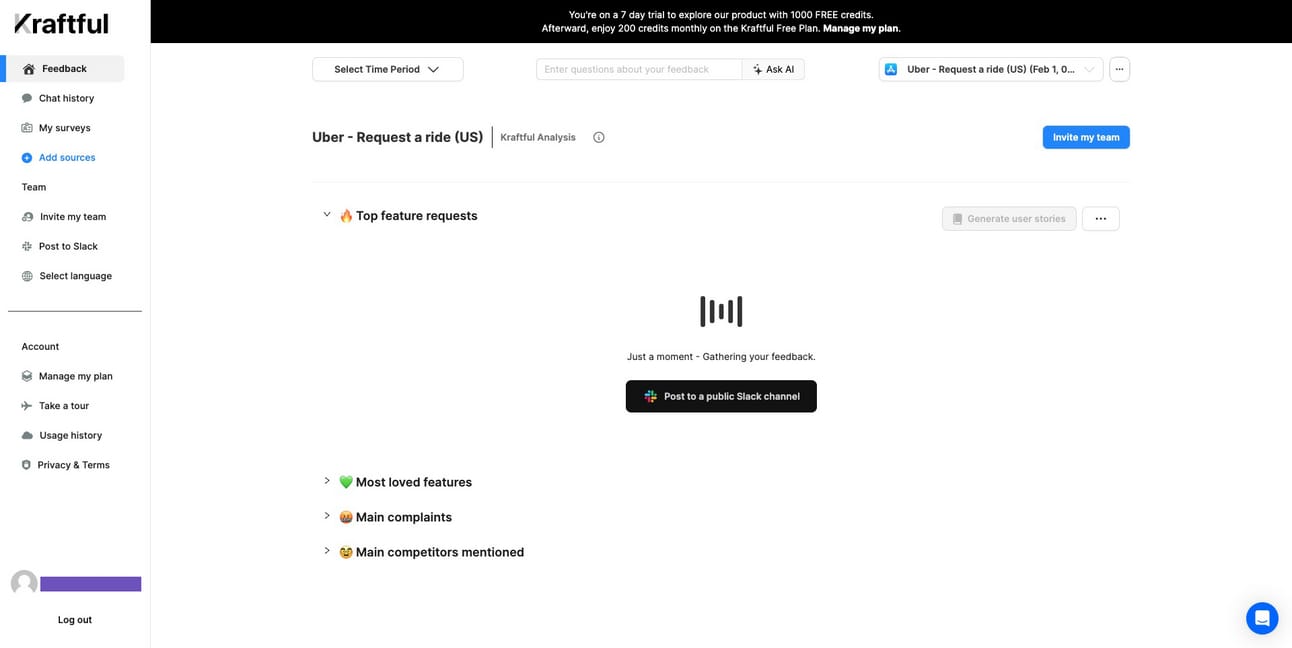The height and width of the screenshot is (648, 1292).
Task: Click the Privacy & Terms shield icon
Action: (26, 465)
